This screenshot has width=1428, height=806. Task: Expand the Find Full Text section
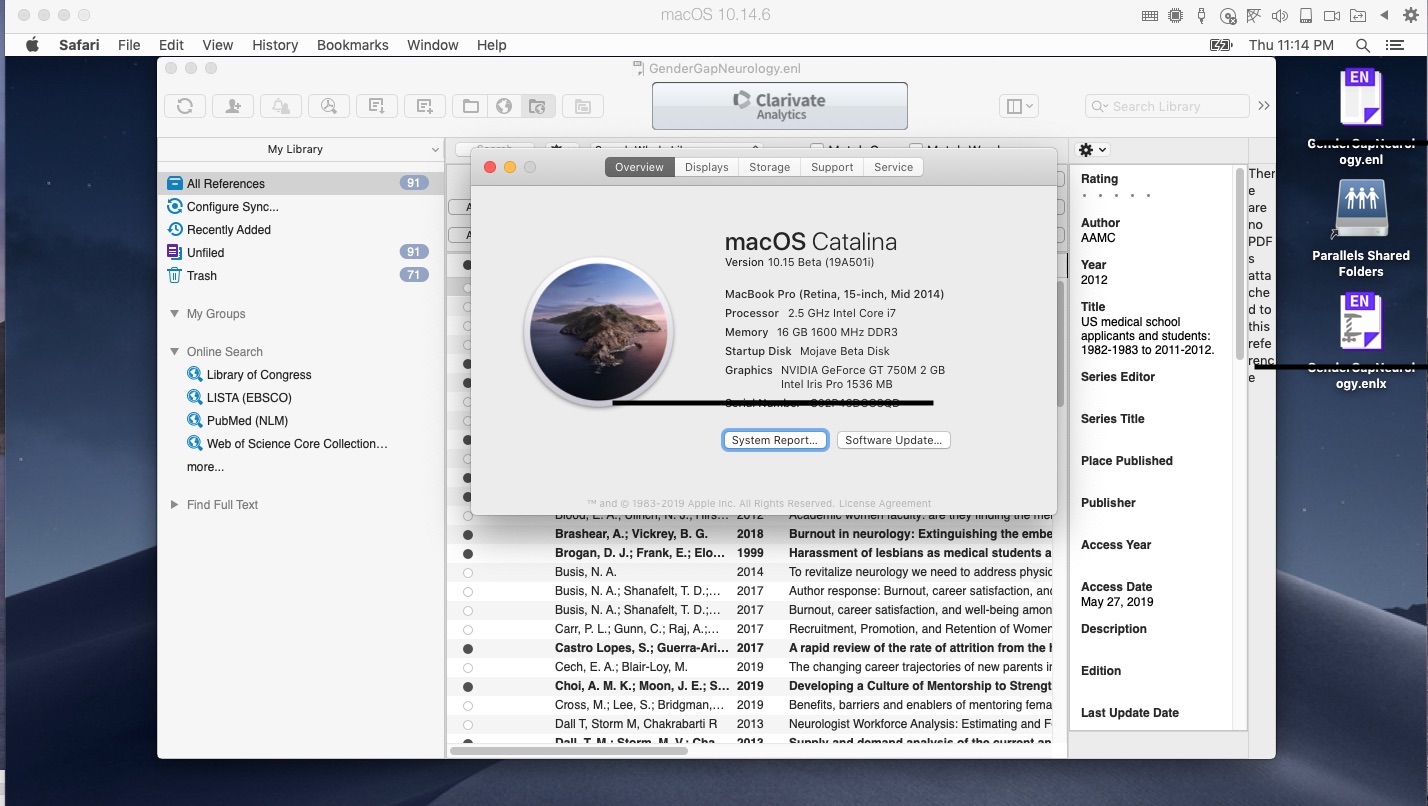tap(174, 505)
